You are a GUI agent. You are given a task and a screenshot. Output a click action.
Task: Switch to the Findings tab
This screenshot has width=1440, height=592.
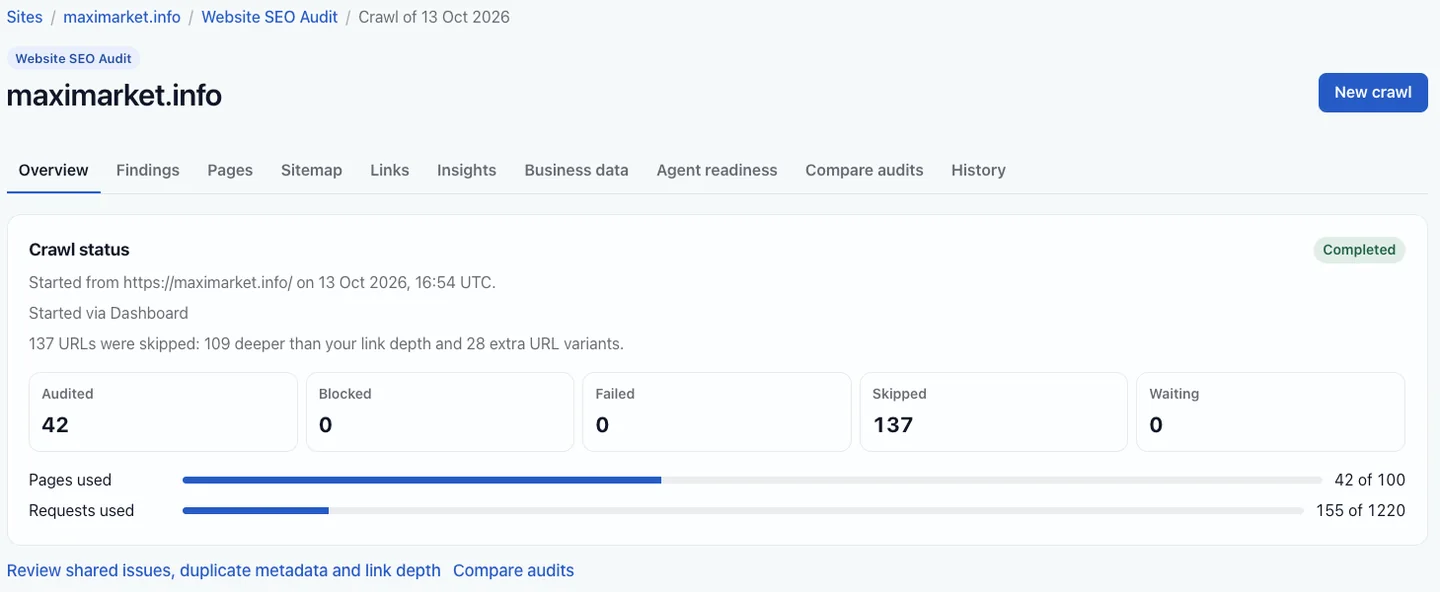click(x=148, y=170)
